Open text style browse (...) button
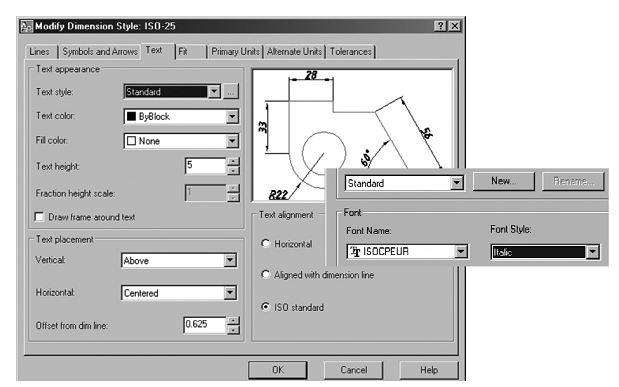The image size is (619, 387). click(231, 92)
